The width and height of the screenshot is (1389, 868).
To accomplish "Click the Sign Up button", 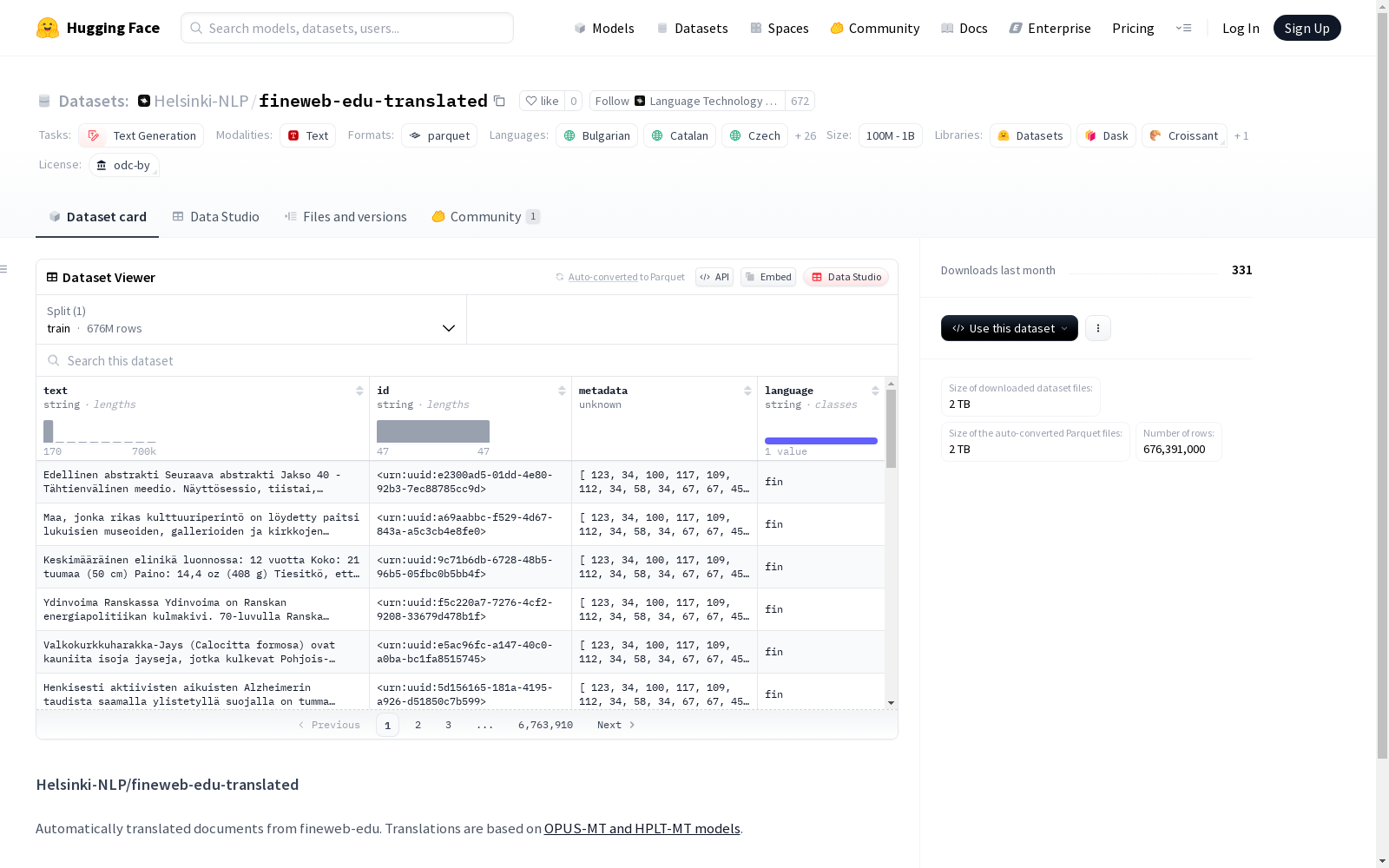I will click(1307, 28).
